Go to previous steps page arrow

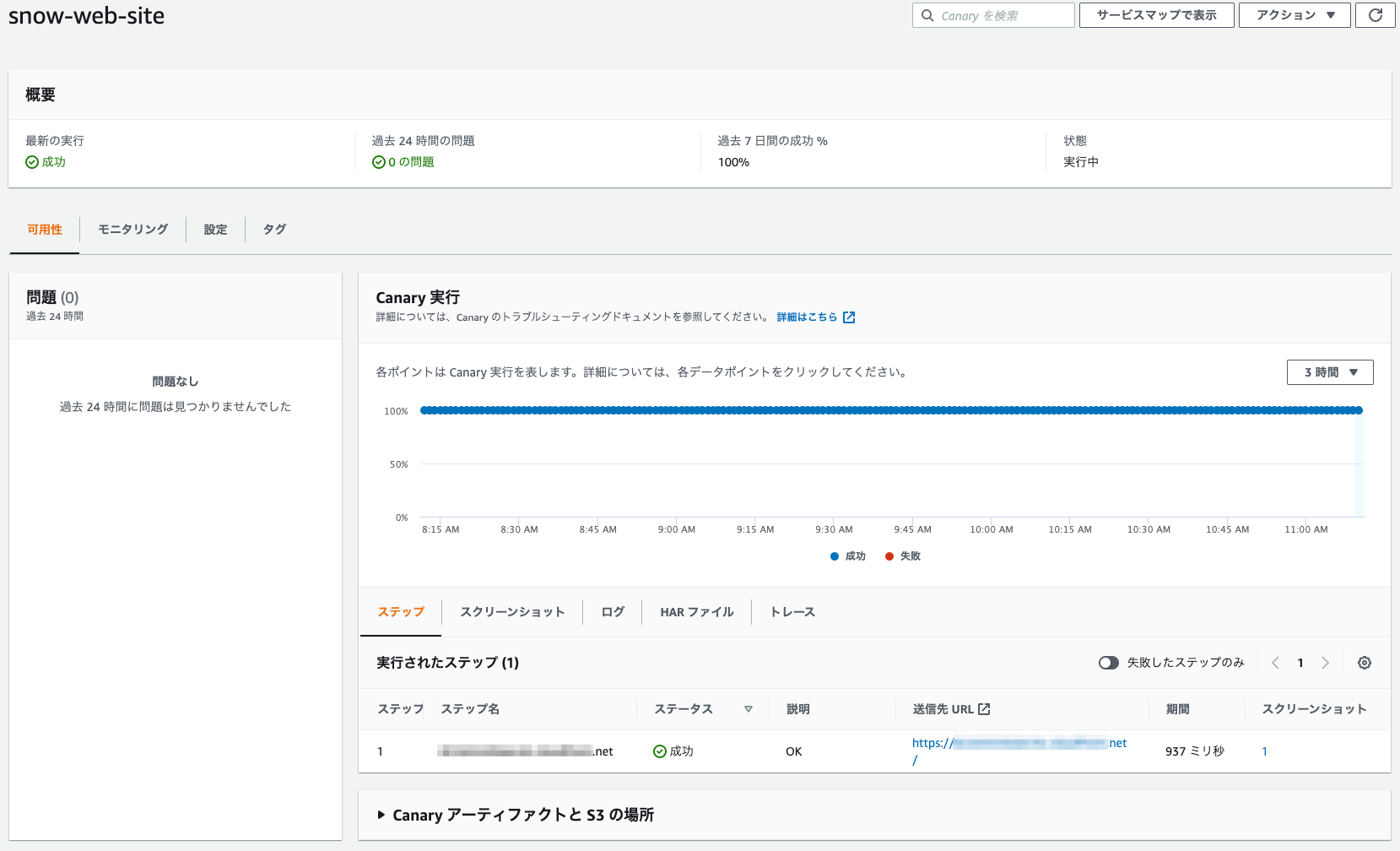1276,663
